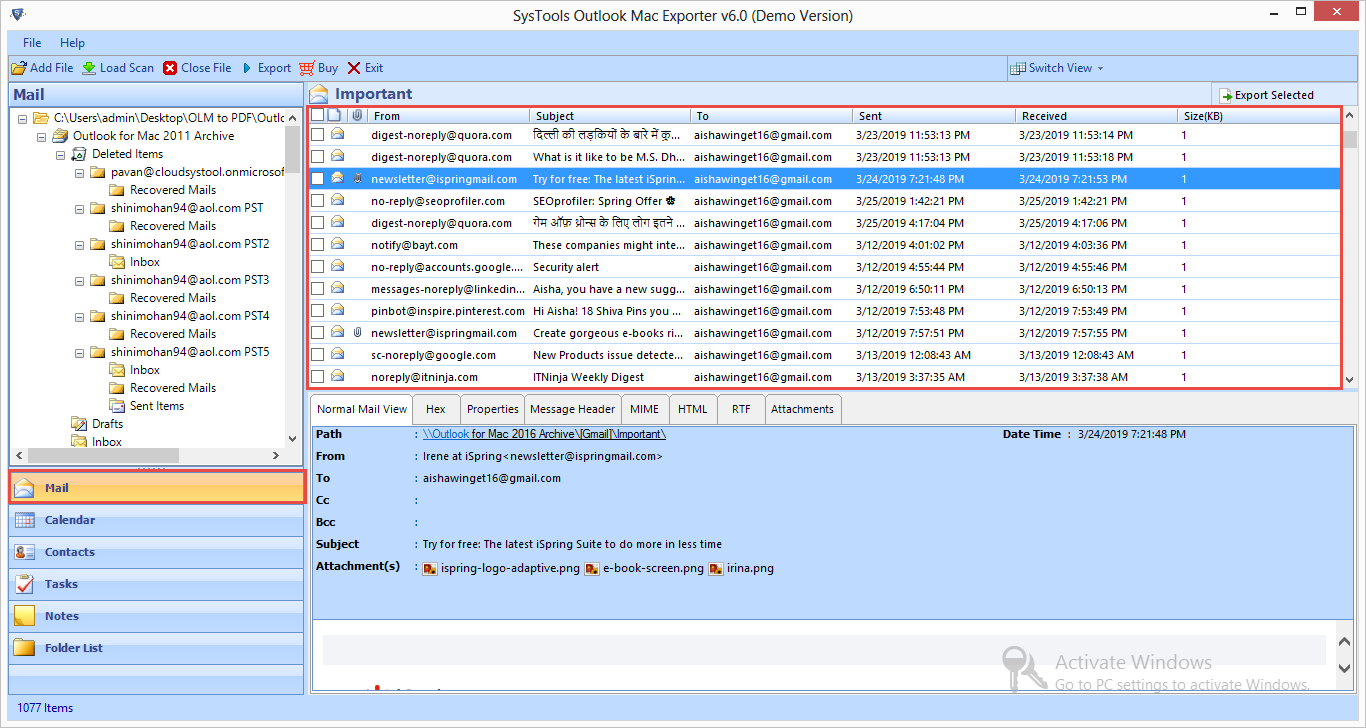Click the Switch View icon
This screenshot has width=1366, height=728.
1018,68
